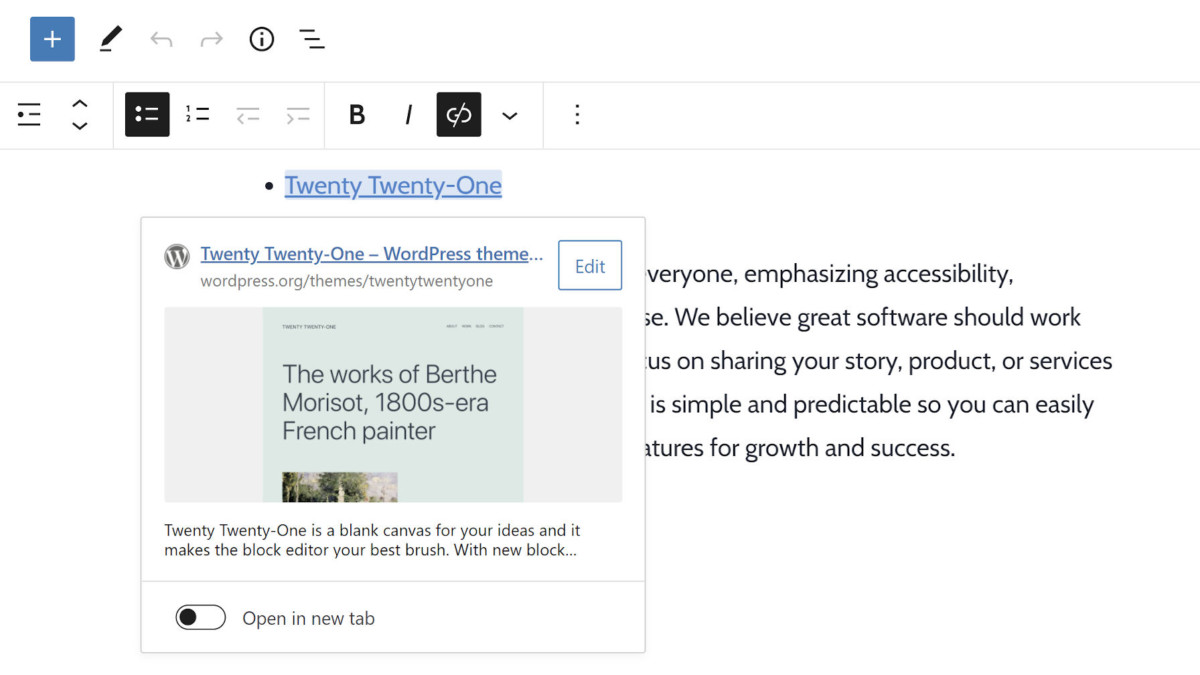The width and height of the screenshot is (1200, 675).
Task: Open the List View outline icon
Action: pyautogui.click(x=312, y=40)
